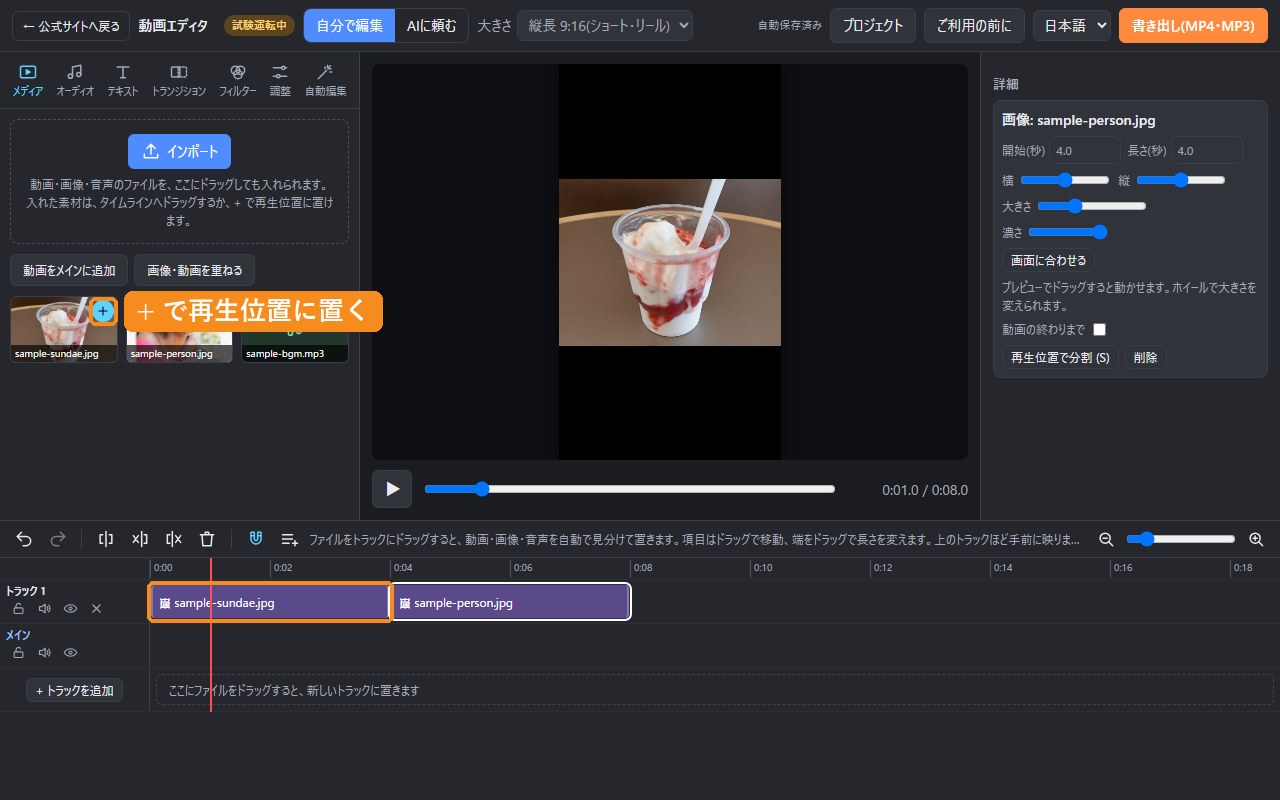
Task: Click the 動画をメインに追加 button
Action: click(x=69, y=270)
